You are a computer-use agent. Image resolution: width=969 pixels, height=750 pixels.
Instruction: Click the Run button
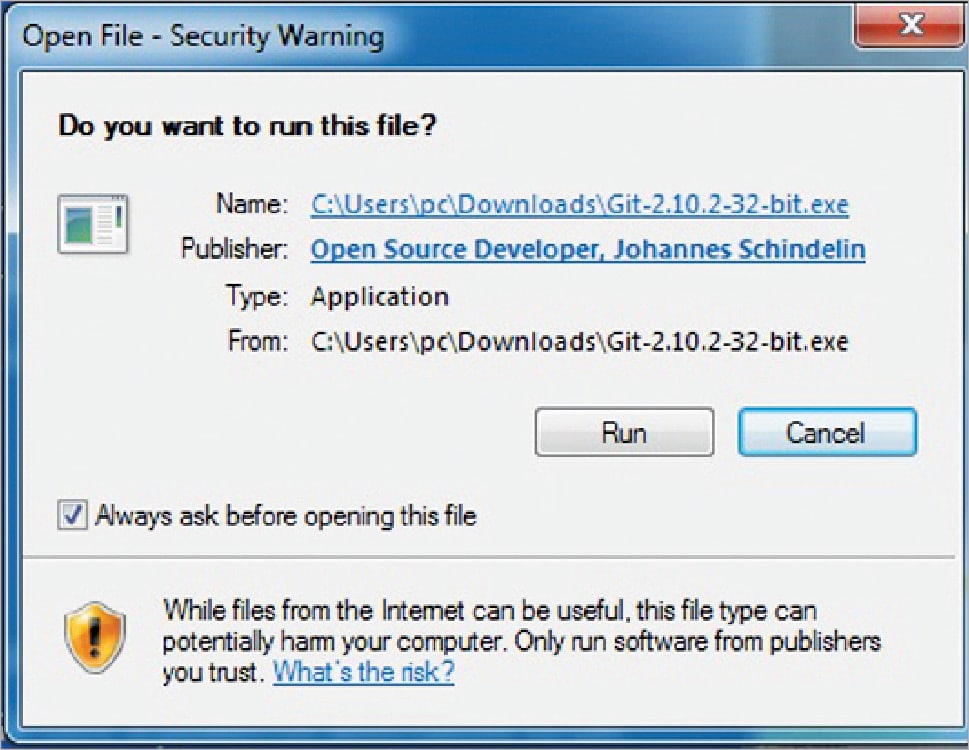pos(624,432)
